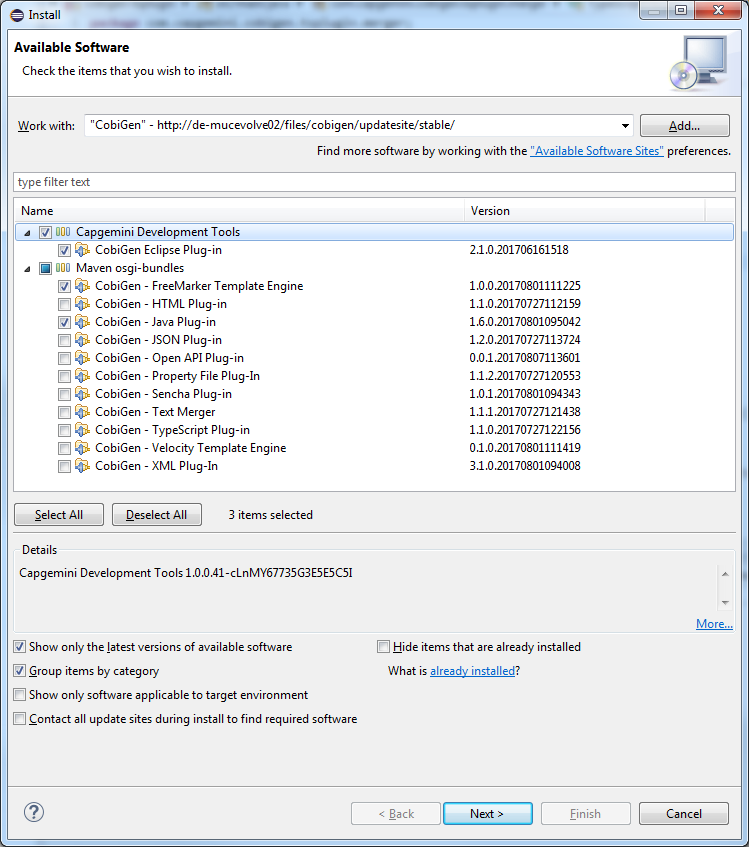Click Details scrollbar up arrow
The height and width of the screenshot is (848, 749).
pyautogui.click(x=725, y=574)
